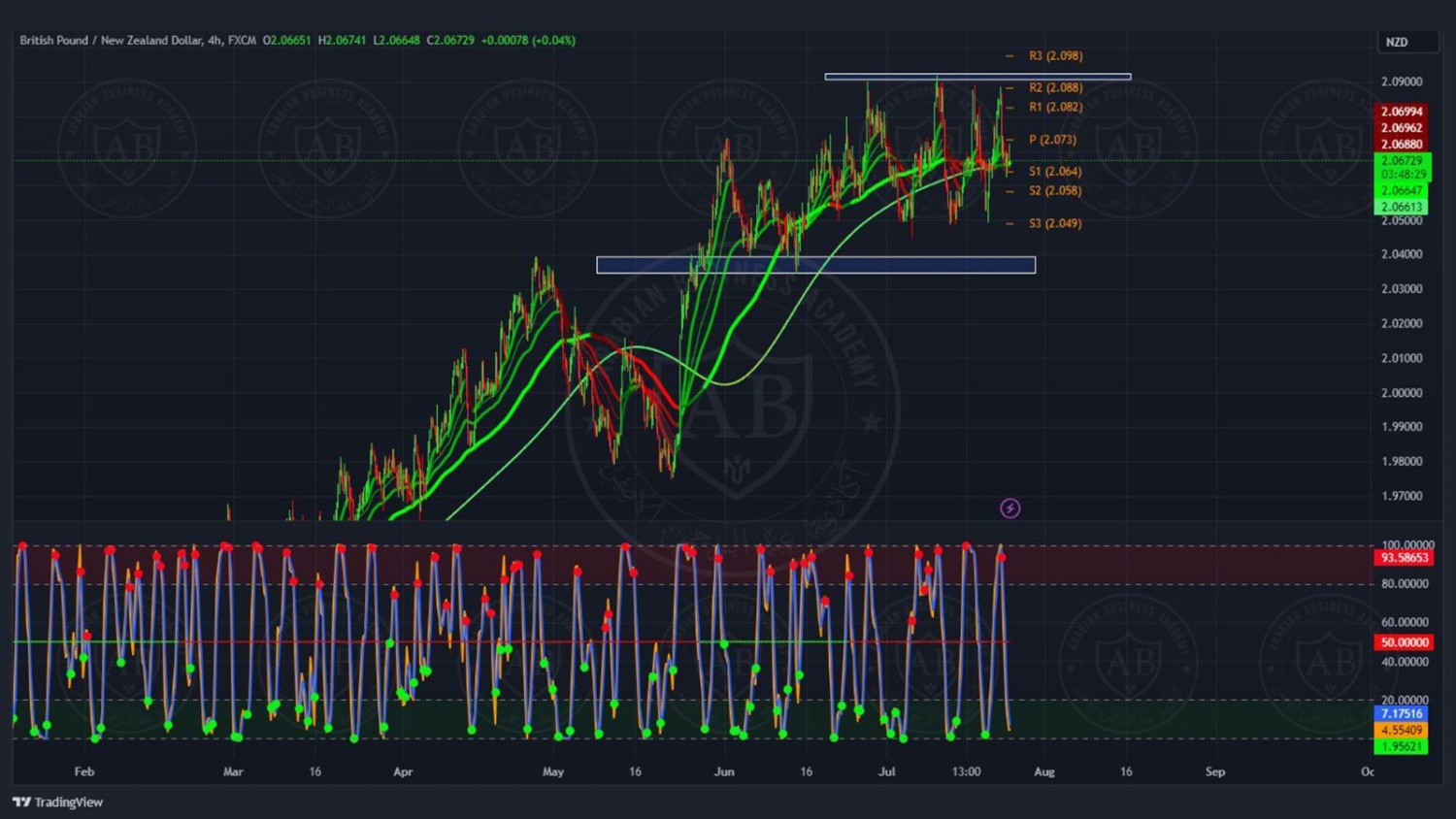
Task: Click the R1 (2.082) pivot label
Action: (x=1055, y=108)
